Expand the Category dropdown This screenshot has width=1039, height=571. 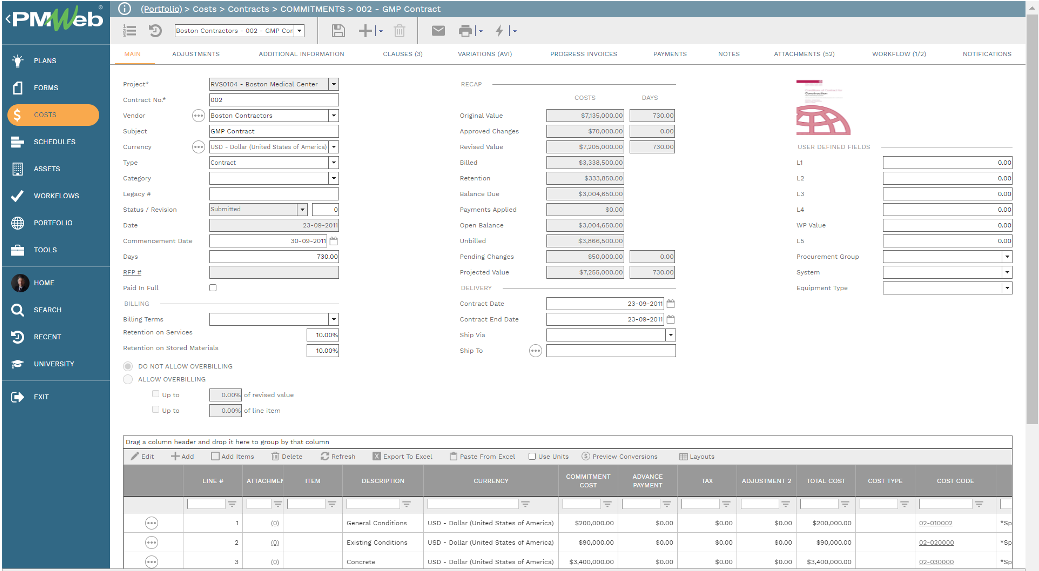(333, 178)
